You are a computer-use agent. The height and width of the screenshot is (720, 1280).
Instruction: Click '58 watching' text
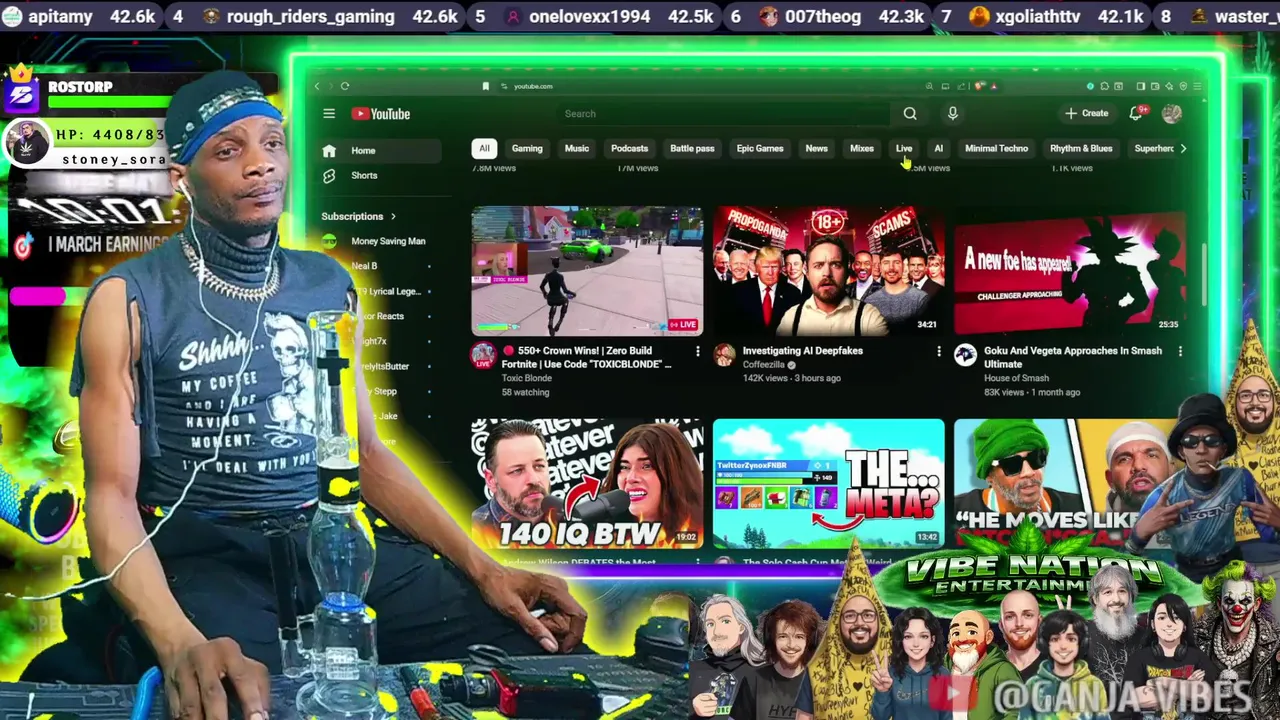pyautogui.click(x=526, y=393)
